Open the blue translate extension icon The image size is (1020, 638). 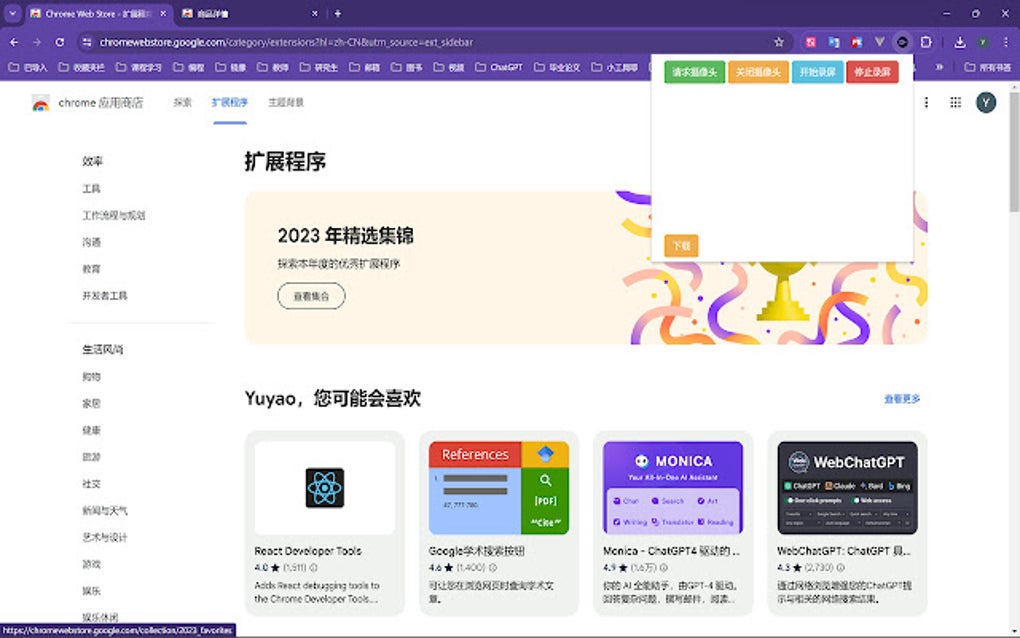833,42
